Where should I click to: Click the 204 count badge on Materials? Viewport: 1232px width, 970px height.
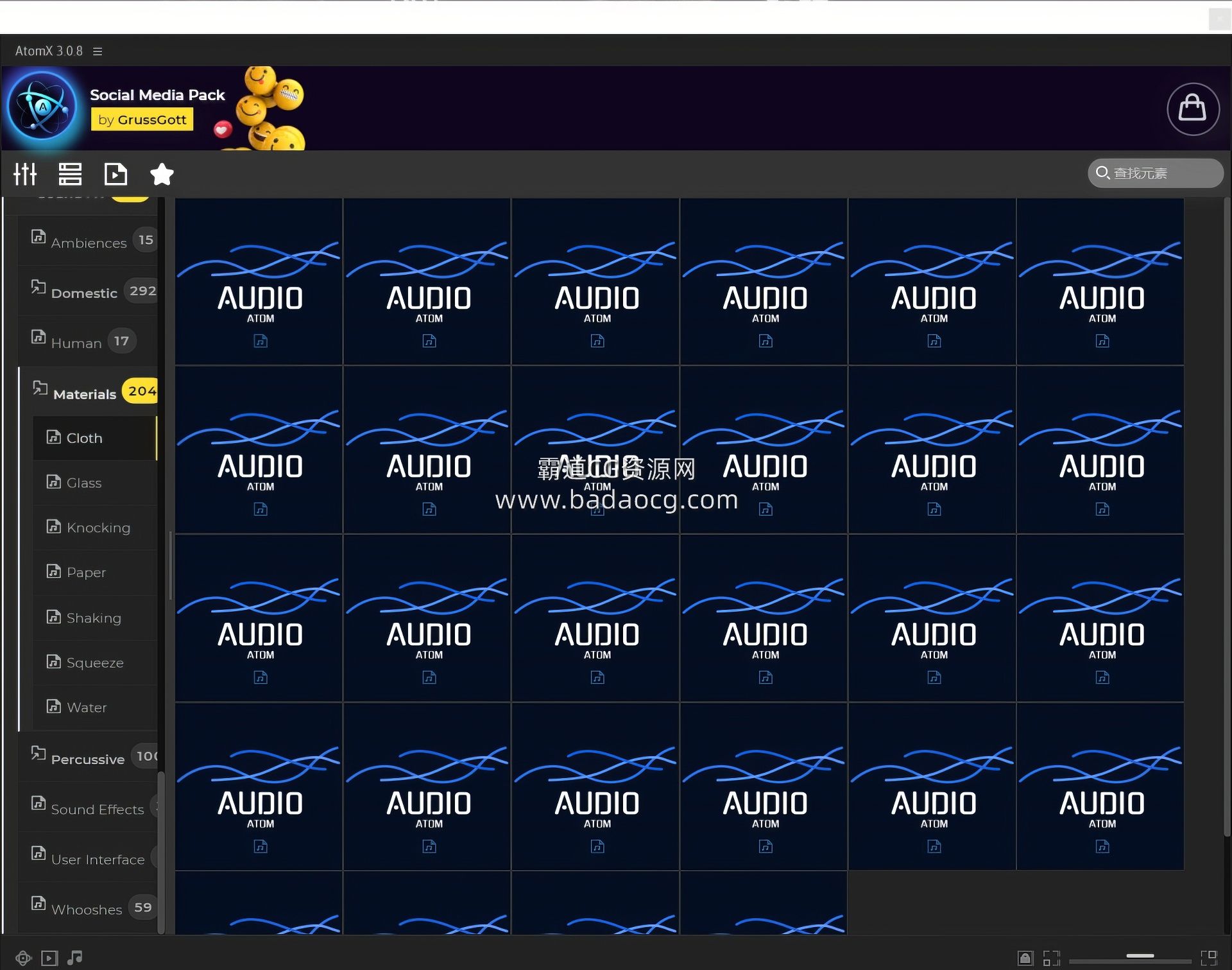[x=141, y=390]
